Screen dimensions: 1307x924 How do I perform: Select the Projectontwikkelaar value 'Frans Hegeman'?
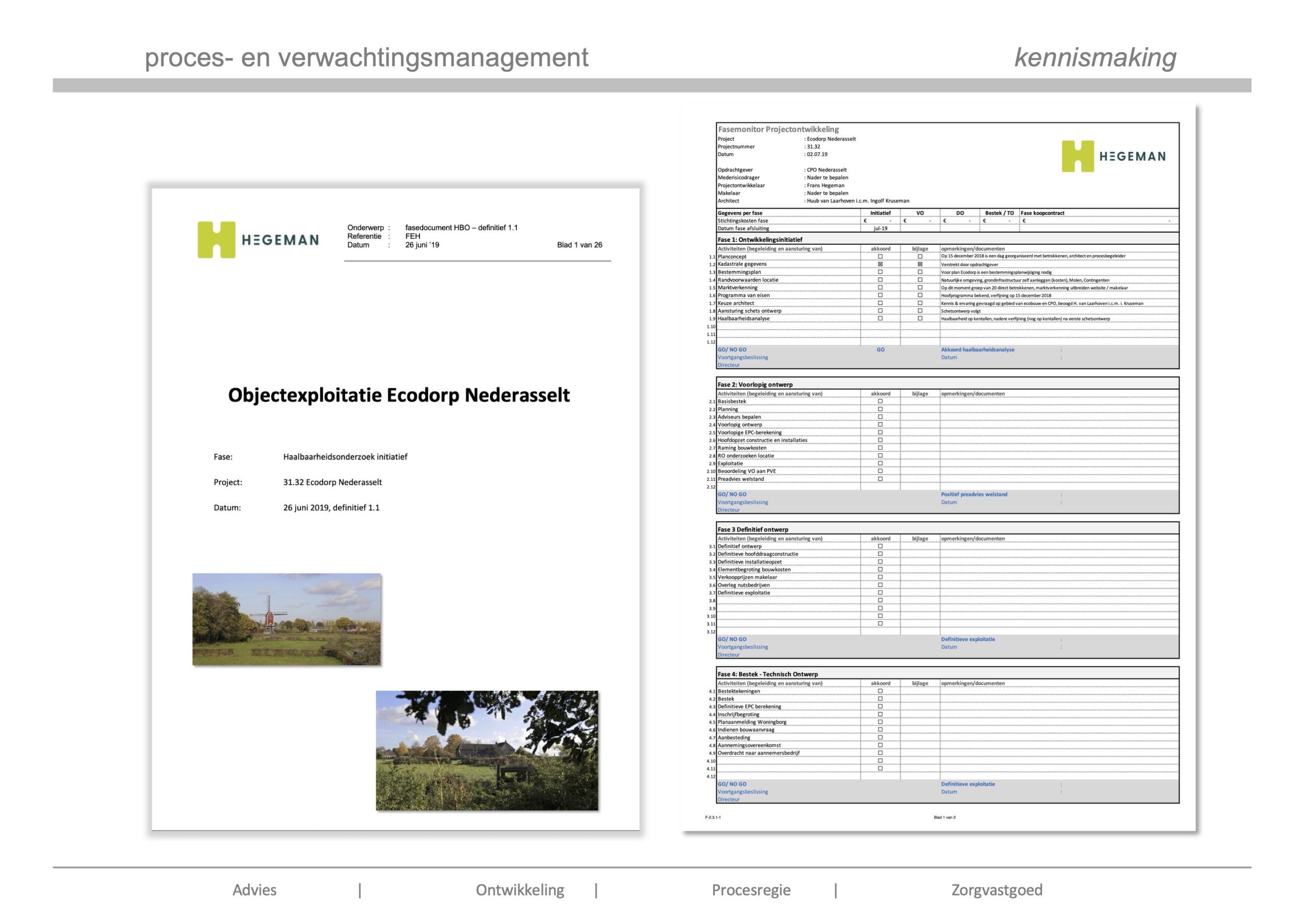826,185
